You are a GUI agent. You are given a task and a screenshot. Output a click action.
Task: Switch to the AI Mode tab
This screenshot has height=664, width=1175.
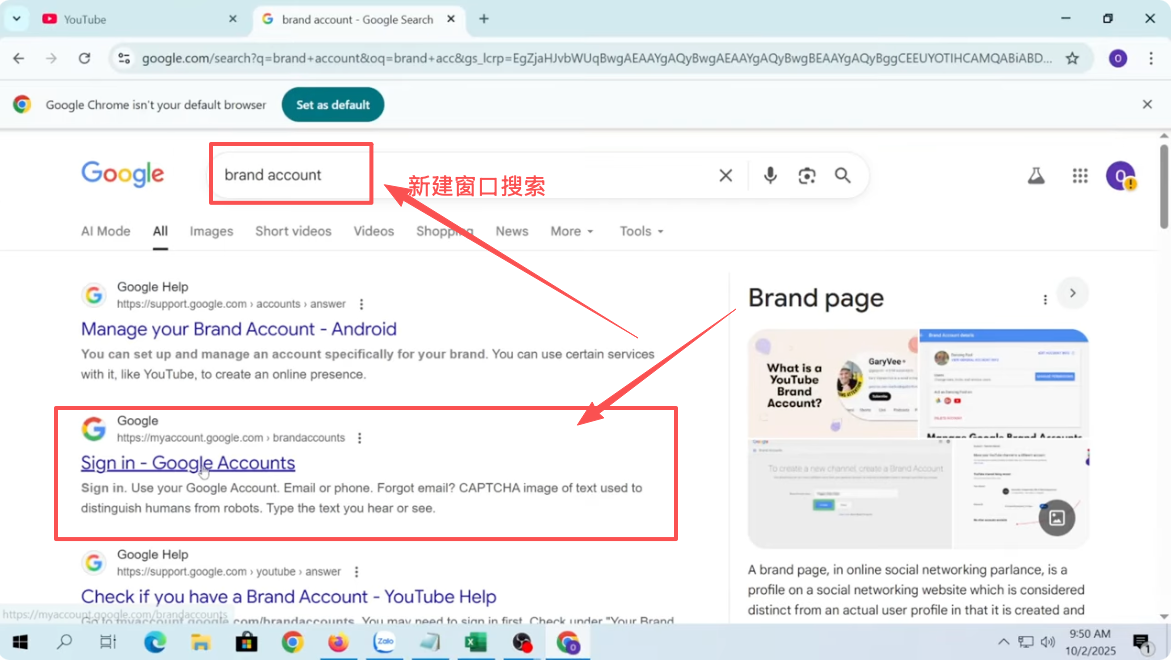pos(106,232)
